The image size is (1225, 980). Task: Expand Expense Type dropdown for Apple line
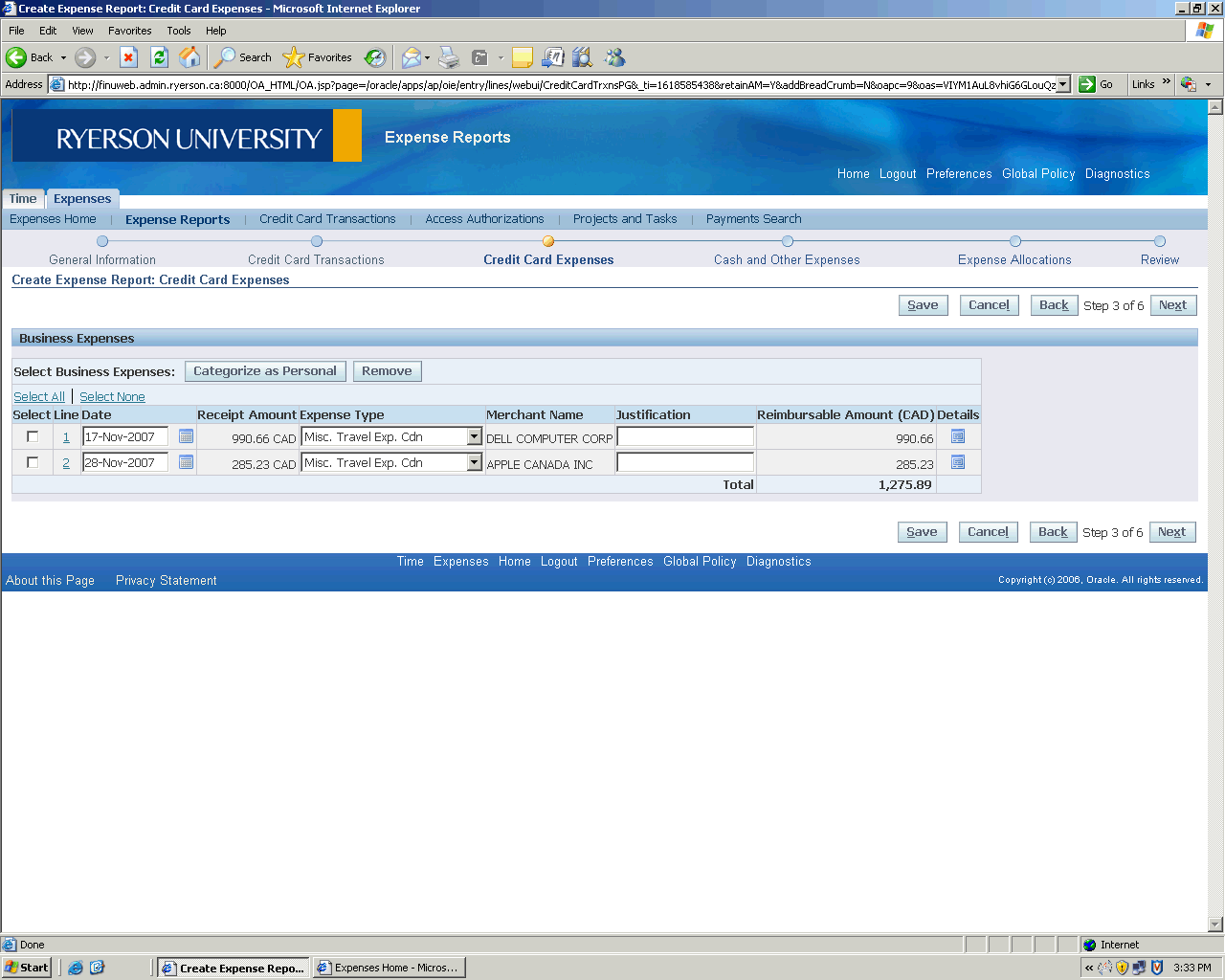[474, 462]
